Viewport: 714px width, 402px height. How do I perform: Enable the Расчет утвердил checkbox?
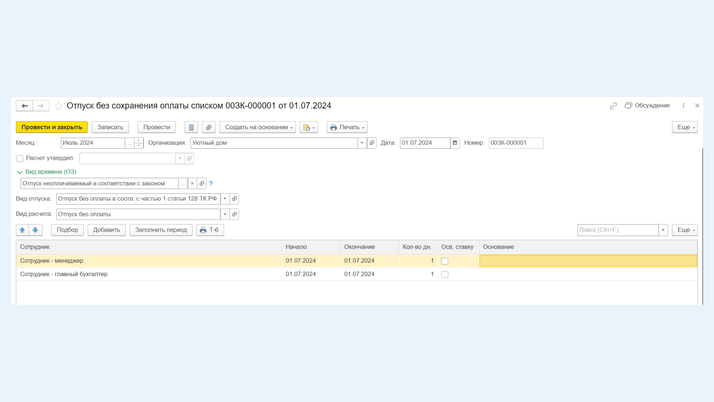20,158
